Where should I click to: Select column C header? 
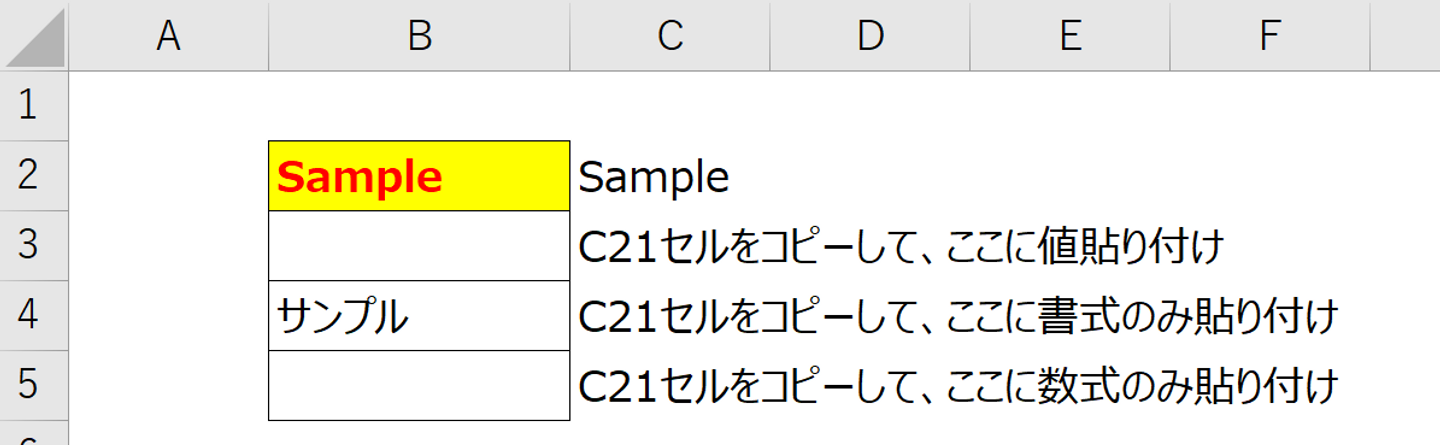point(670,35)
